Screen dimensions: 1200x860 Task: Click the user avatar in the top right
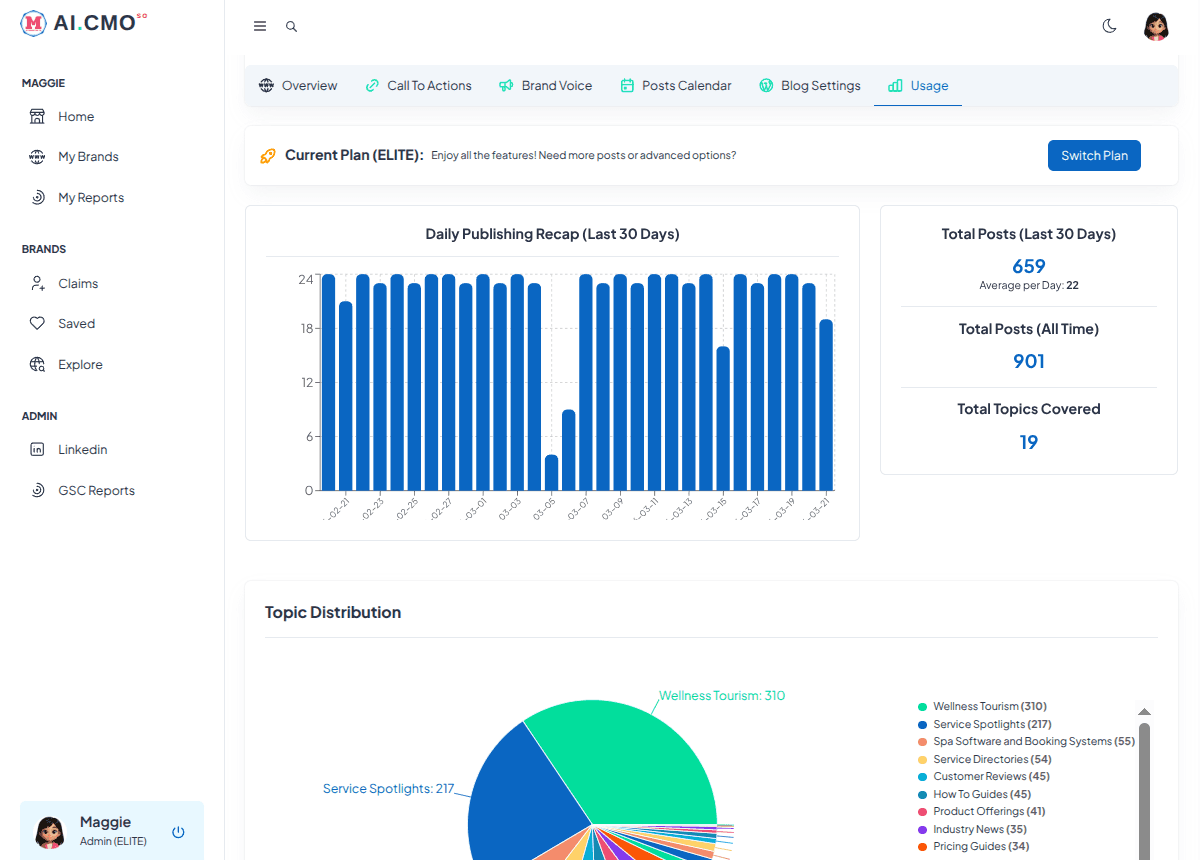click(x=1156, y=26)
